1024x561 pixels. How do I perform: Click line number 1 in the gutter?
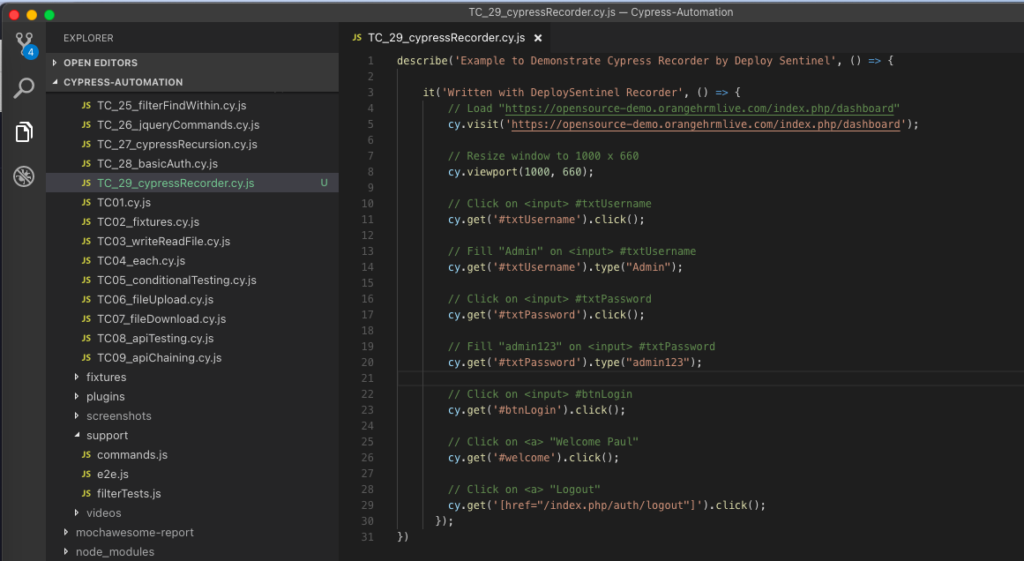click(x=370, y=61)
